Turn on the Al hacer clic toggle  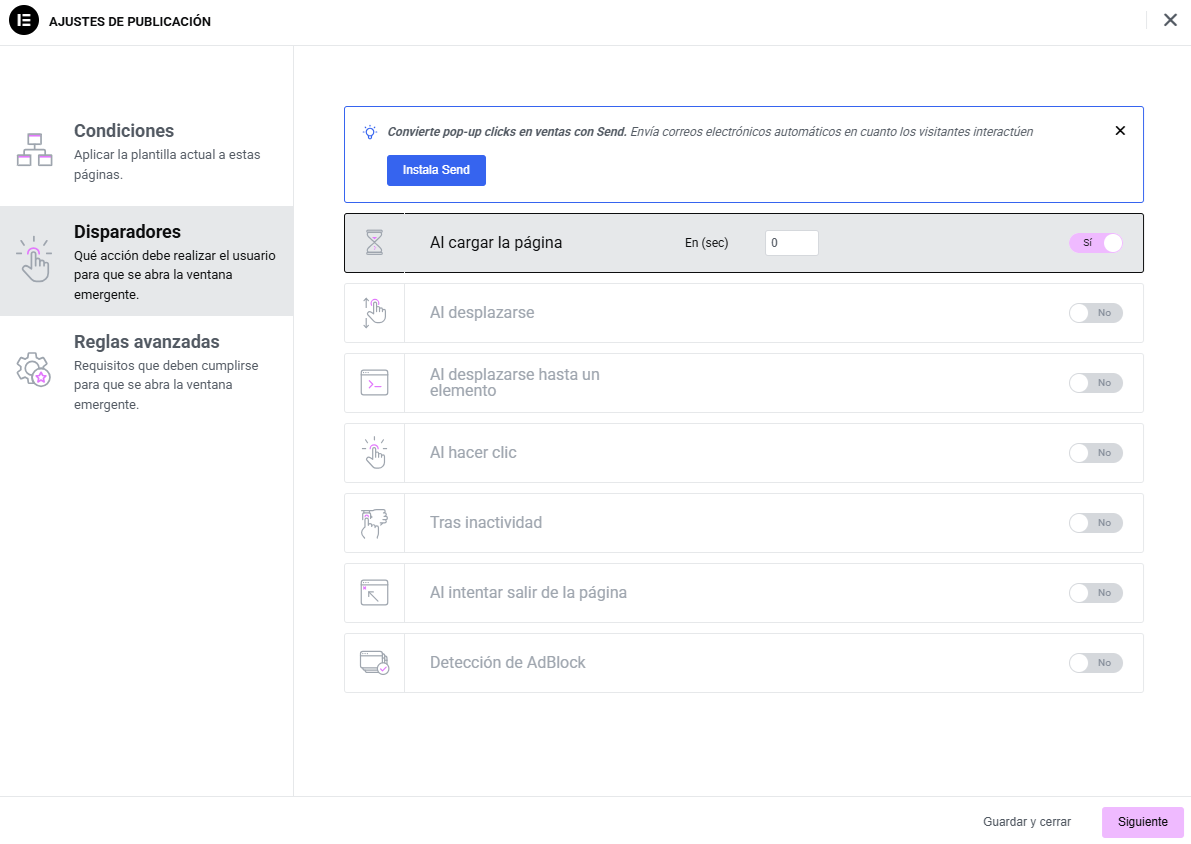click(x=1096, y=453)
